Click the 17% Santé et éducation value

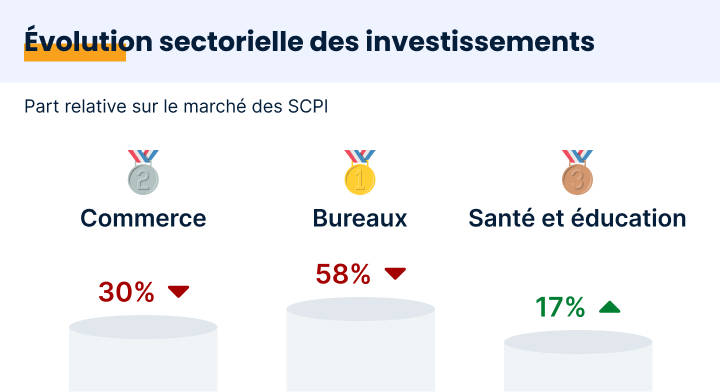[x=560, y=307]
